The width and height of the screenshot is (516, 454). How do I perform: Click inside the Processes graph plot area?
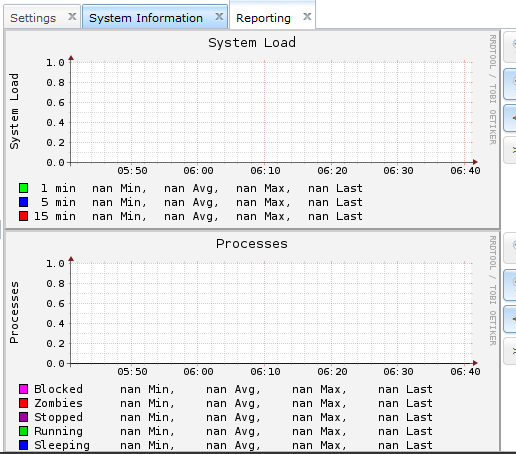272,313
